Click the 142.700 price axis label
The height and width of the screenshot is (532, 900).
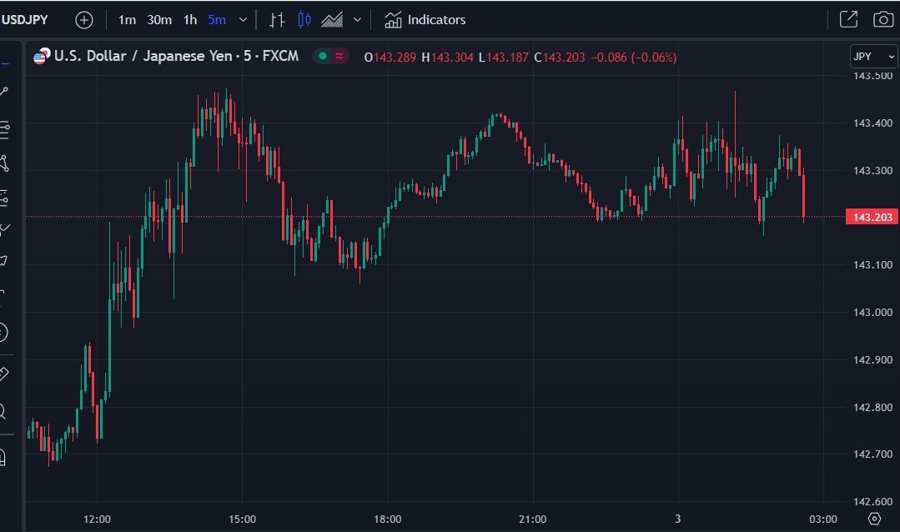point(872,454)
